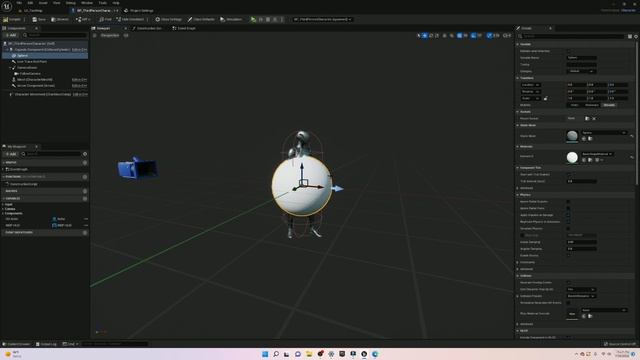Use selected asset for Static Mesh
Image resolution: width=640 pixels, height=360 pixels.
pos(584,139)
